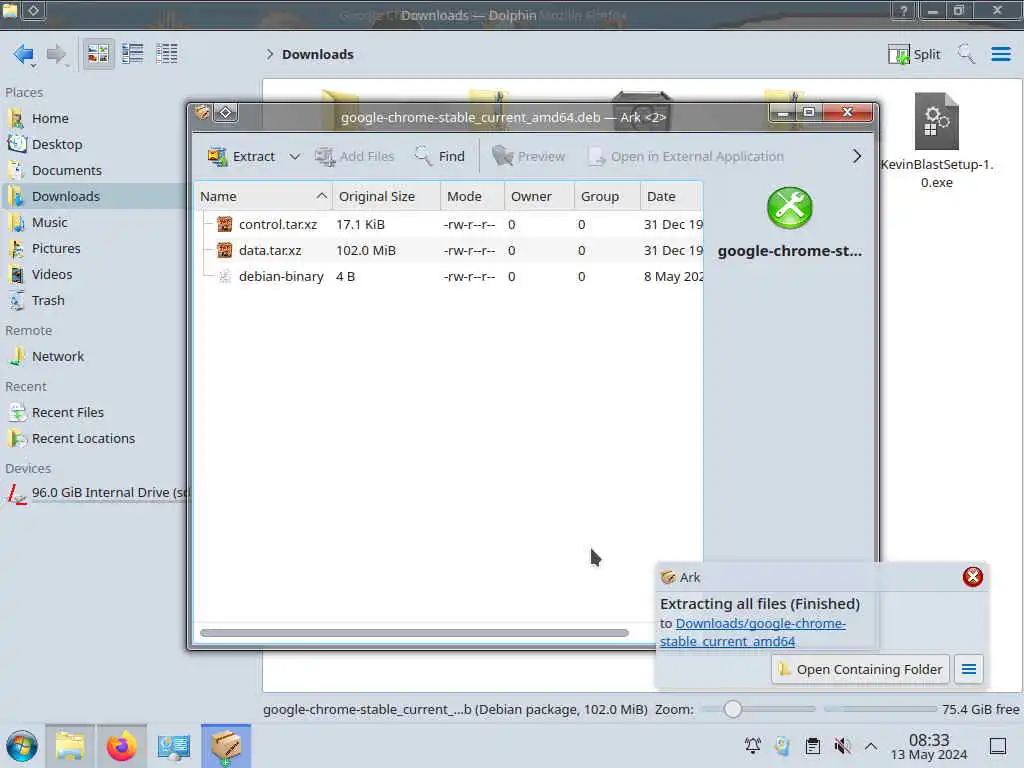The image size is (1024, 768).
Task: Toggle Split view in Dolphin
Action: pos(914,54)
